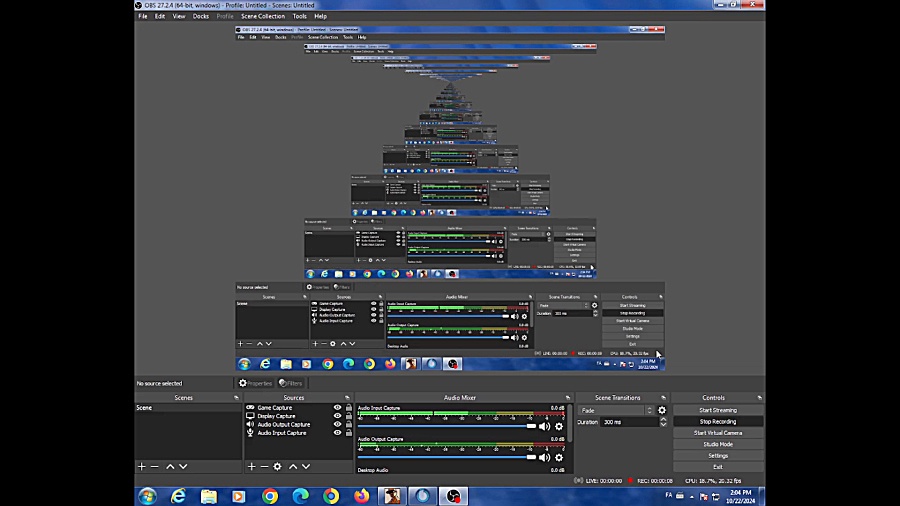
Task: Lock the Game Capture source
Action: tap(348, 407)
